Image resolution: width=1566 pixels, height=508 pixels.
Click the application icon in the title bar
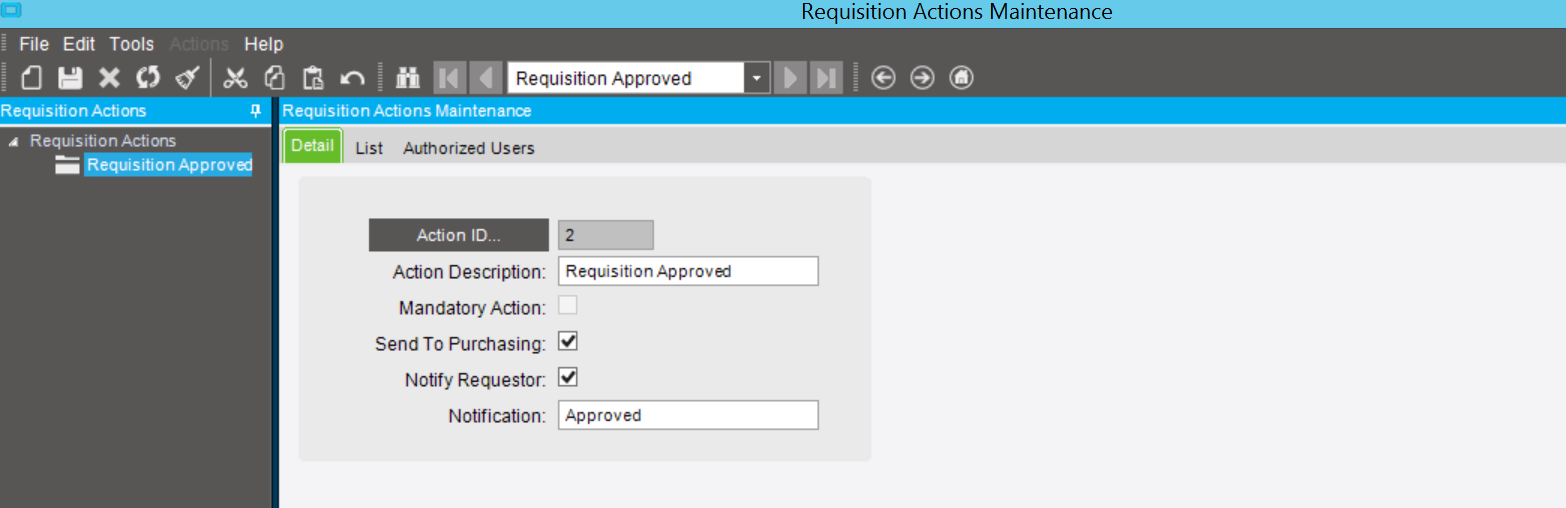[x=12, y=11]
